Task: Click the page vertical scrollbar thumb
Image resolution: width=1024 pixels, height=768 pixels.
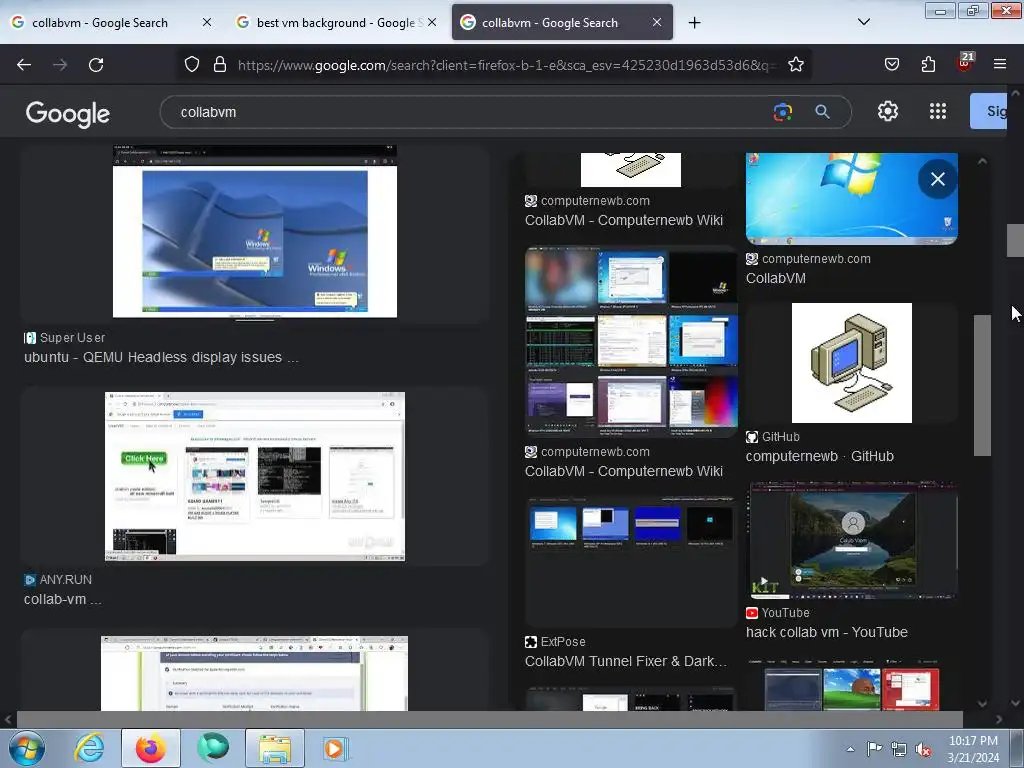Action: [x=1015, y=240]
